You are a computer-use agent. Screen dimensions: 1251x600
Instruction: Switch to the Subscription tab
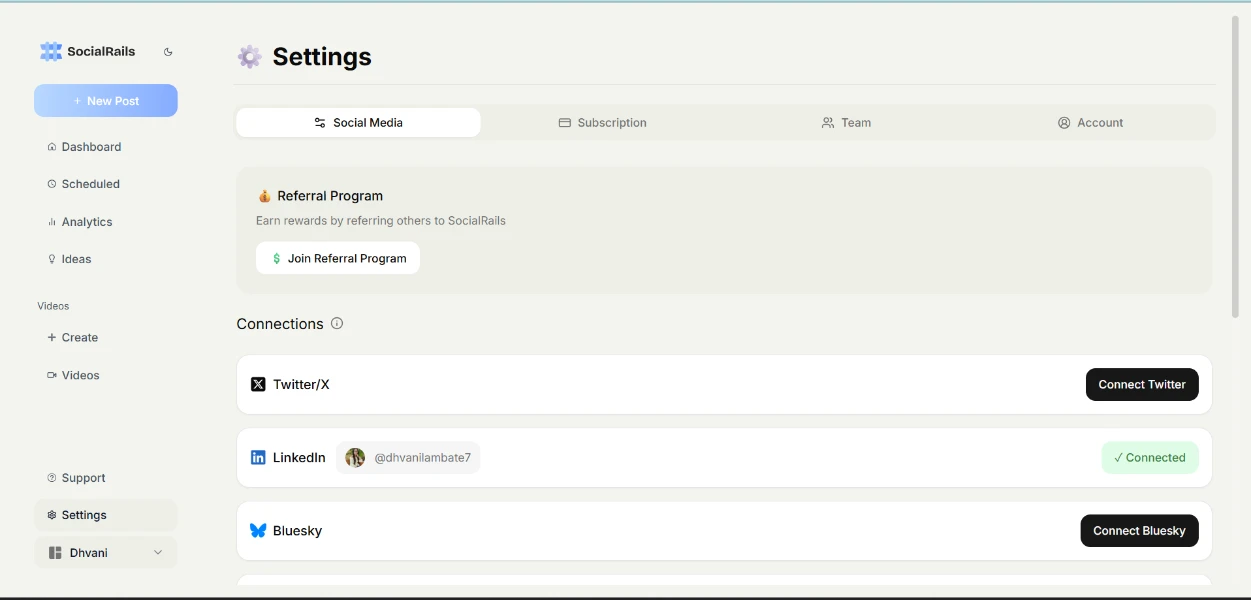coord(602,123)
